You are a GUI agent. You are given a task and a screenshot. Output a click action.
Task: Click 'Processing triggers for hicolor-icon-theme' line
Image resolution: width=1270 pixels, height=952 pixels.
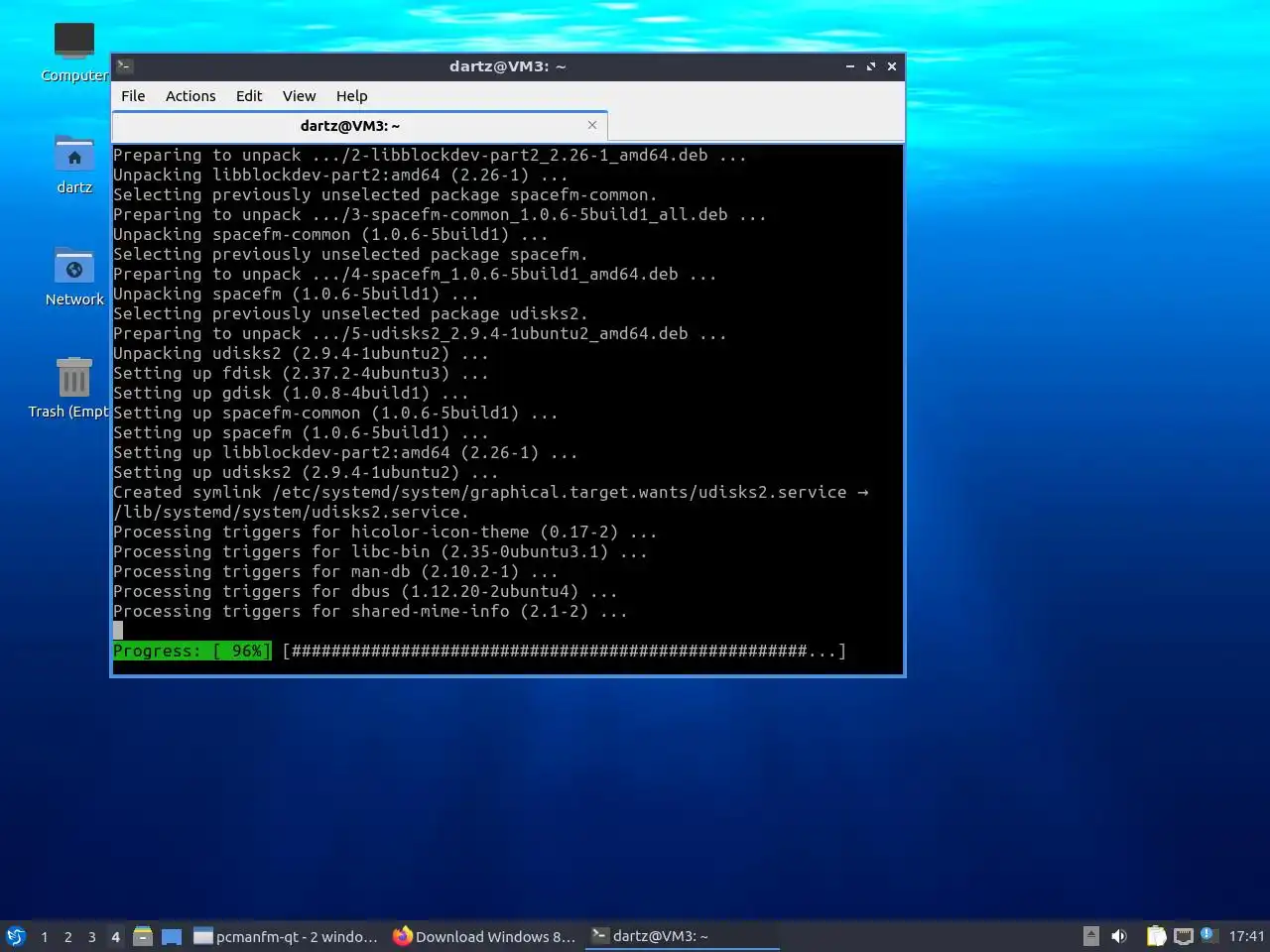[x=385, y=533]
